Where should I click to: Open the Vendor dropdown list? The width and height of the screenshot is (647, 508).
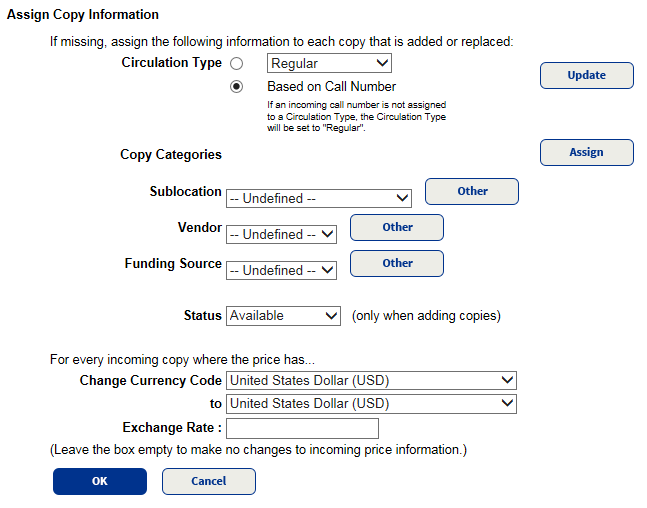[x=282, y=234]
